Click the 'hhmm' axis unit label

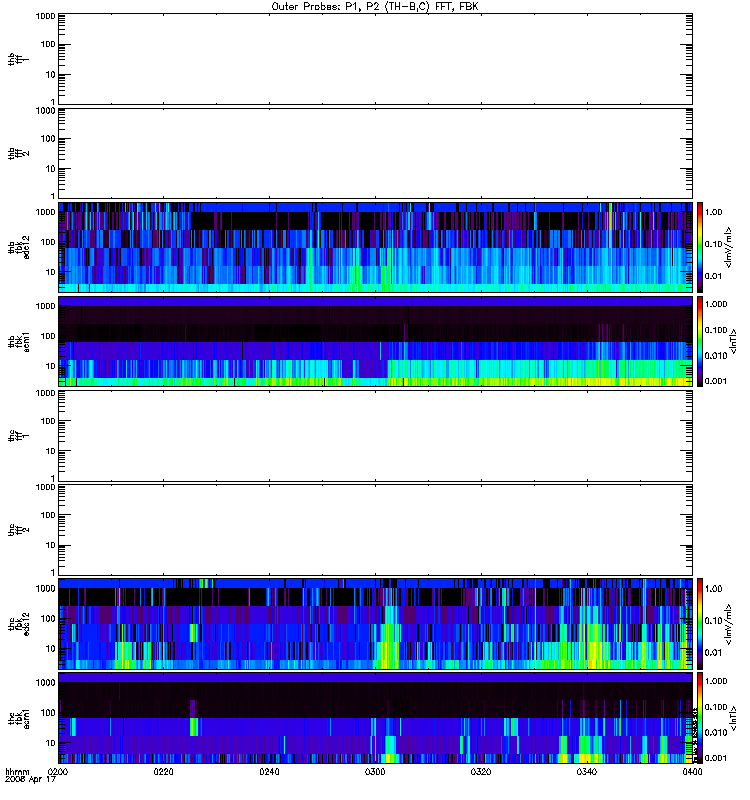tap(17, 771)
